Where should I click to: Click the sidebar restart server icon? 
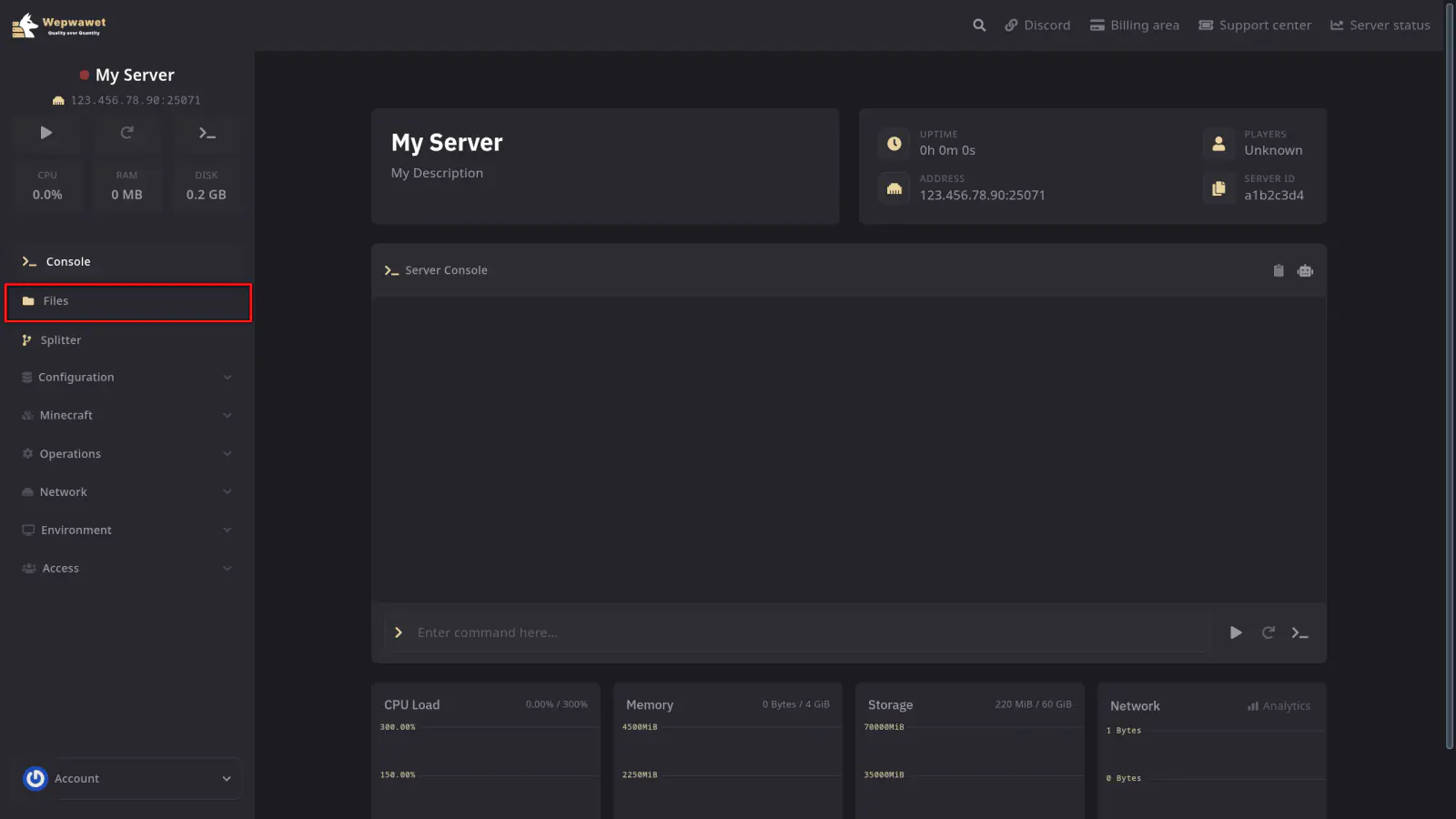(127, 133)
